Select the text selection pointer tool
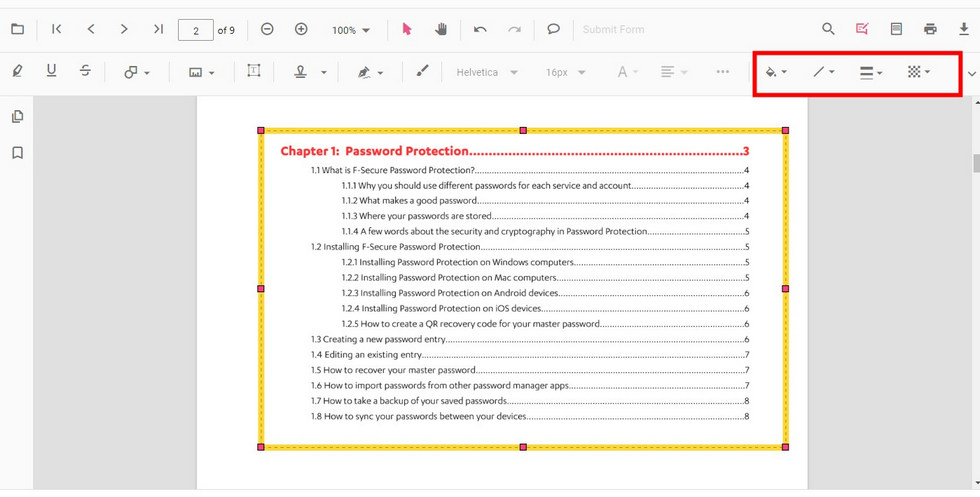Screen dimensions: 980x497 click(x=407, y=29)
